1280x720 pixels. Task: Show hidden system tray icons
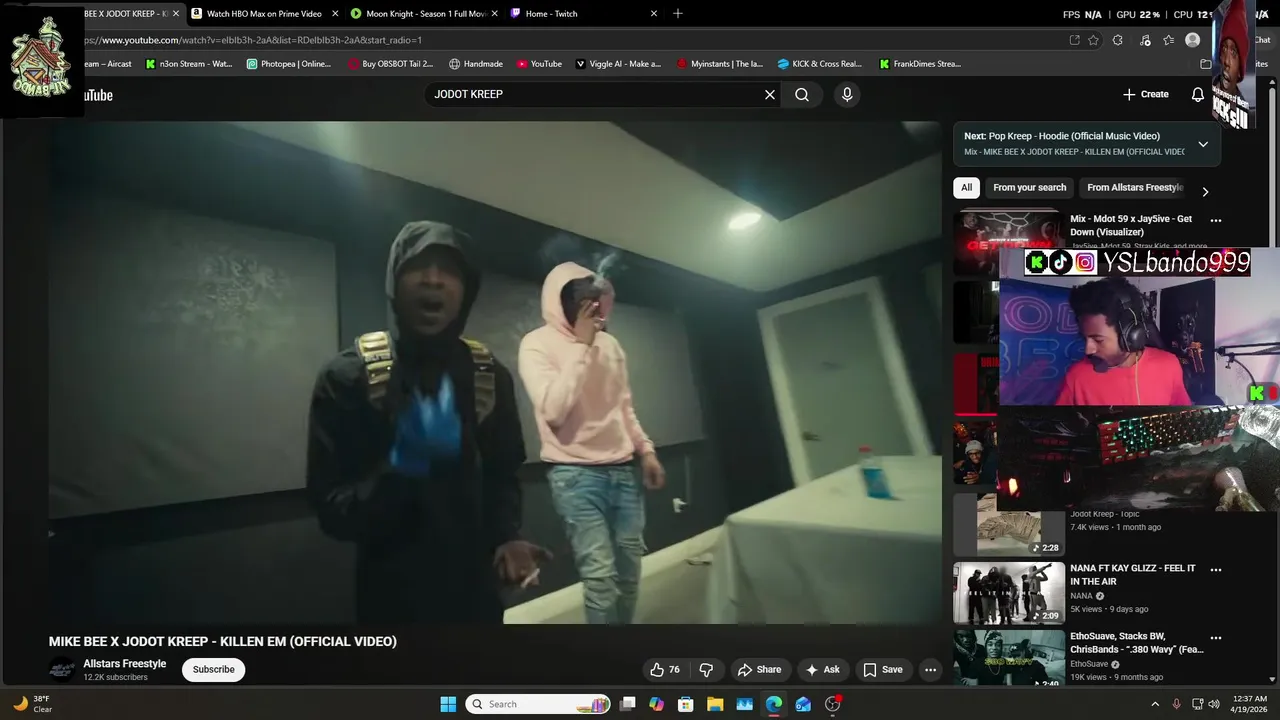pos(1155,704)
